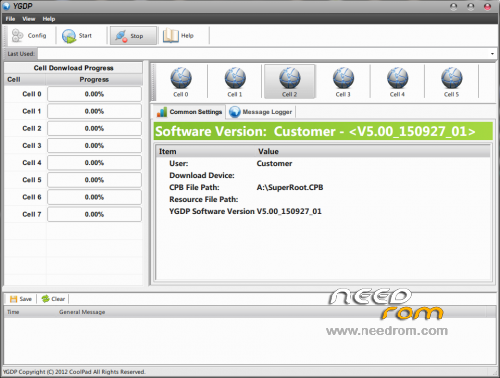The image size is (500, 378).
Task: Click the Cell 2 progress bar
Action: [x=94, y=128]
